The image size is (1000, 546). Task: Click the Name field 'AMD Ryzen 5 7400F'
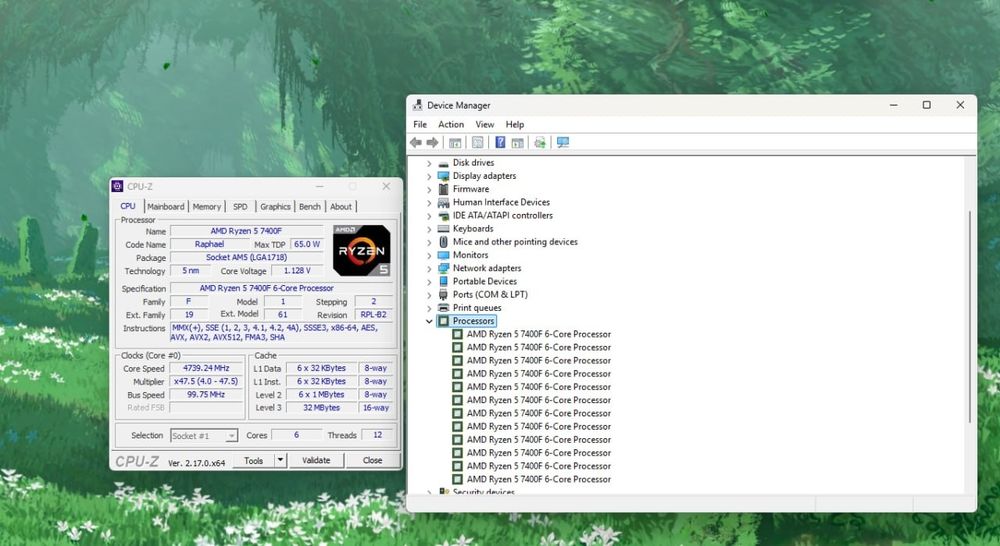[246, 231]
